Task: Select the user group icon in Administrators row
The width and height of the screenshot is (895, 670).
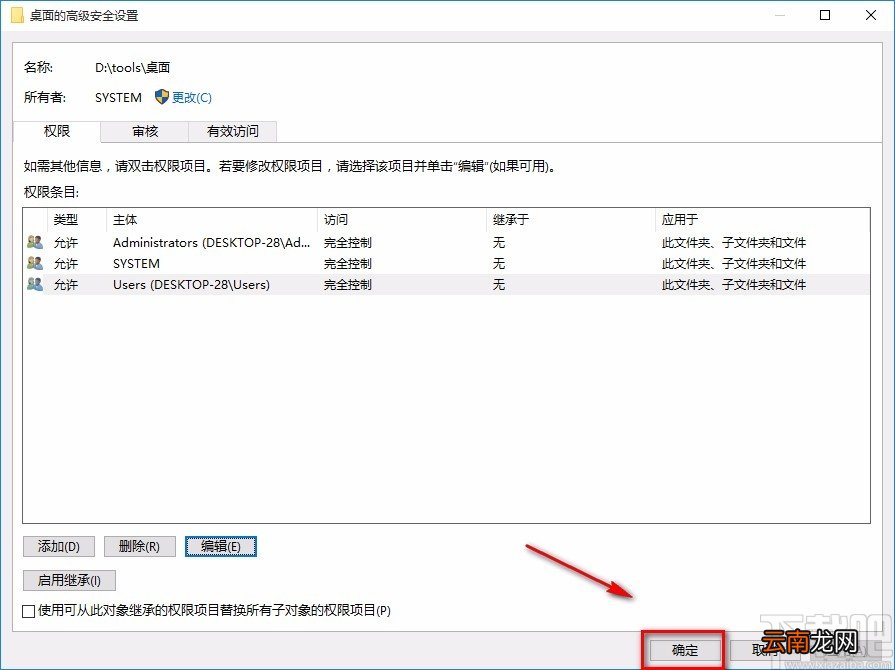Action: [x=35, y=243]
